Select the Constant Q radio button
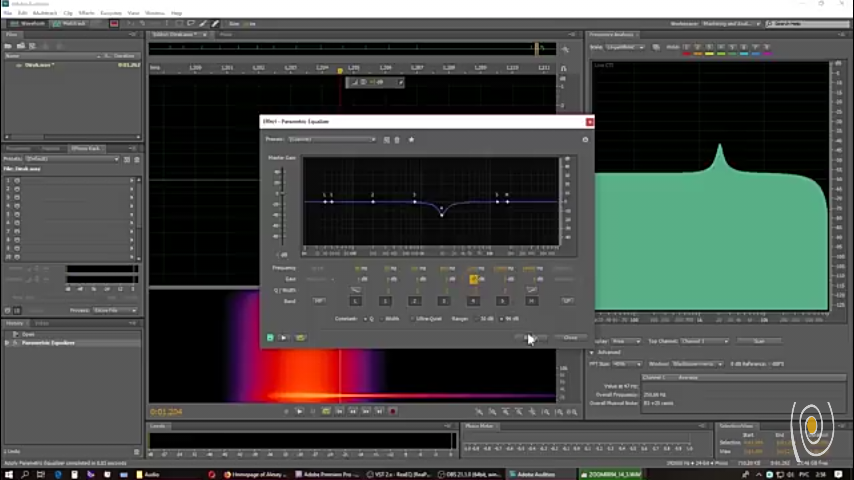This screenshot has height=480, width=854. pos(365,318)
